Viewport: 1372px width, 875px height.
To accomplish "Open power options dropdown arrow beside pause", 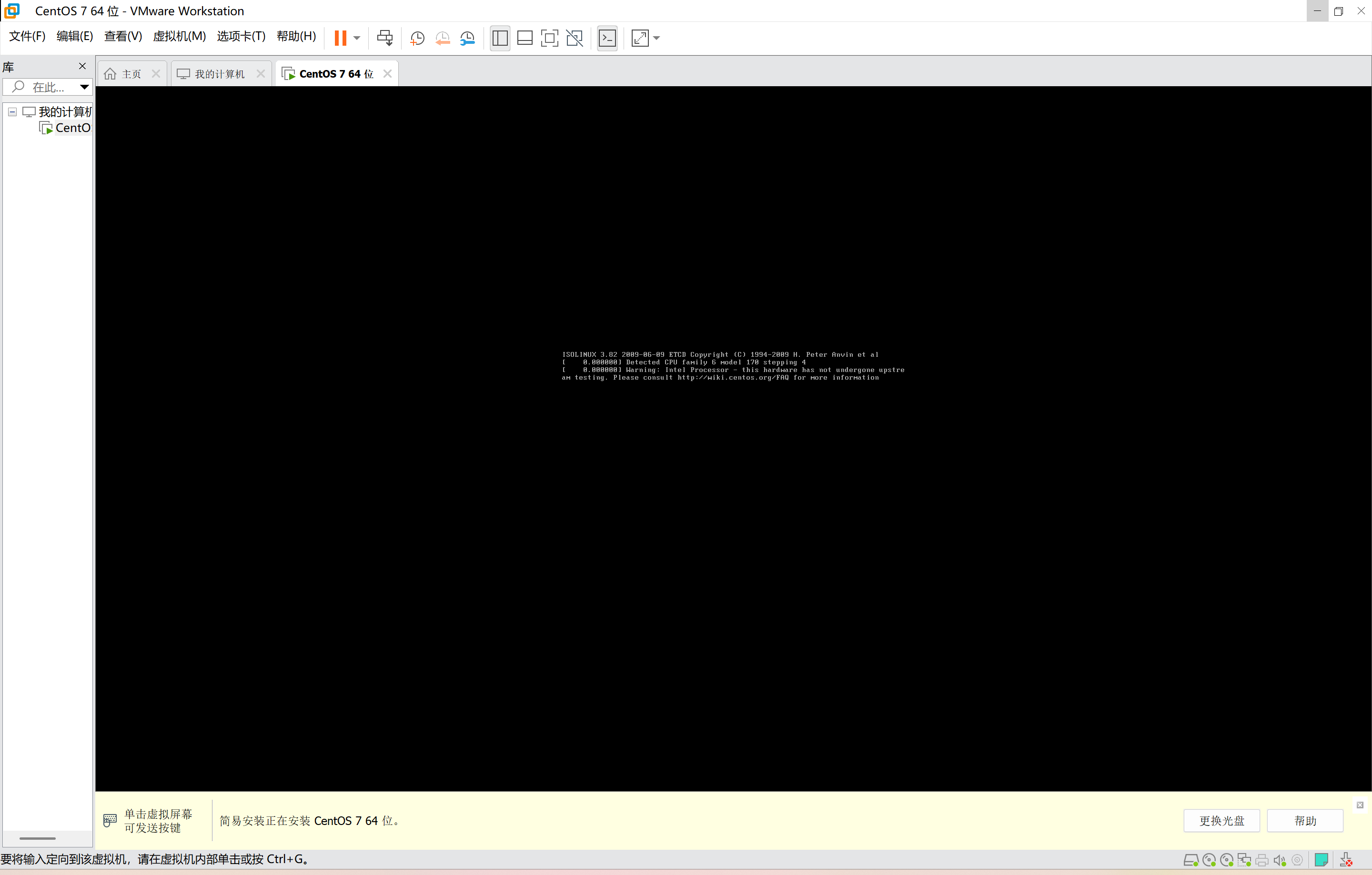I will (x=357, y=38).
